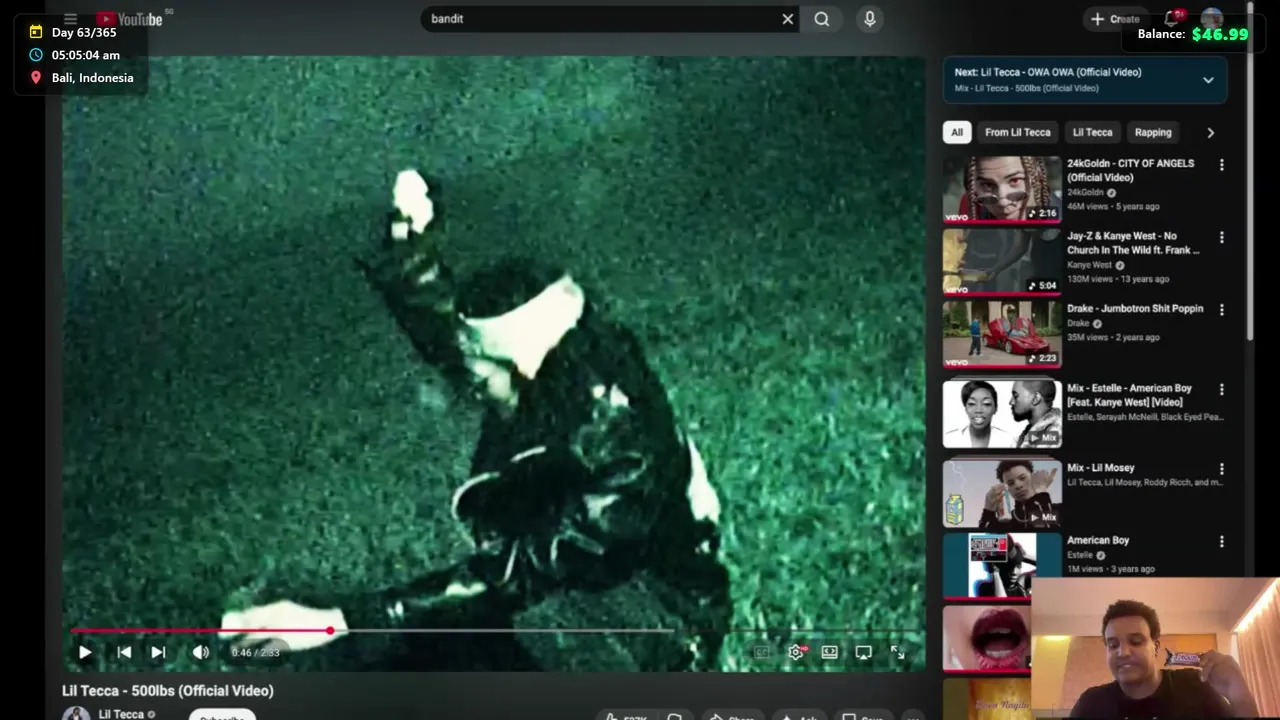Viewport: 1280px width, 720px height.
Task: Open options for Mix - Estelle
Action: click(1221, 390)
